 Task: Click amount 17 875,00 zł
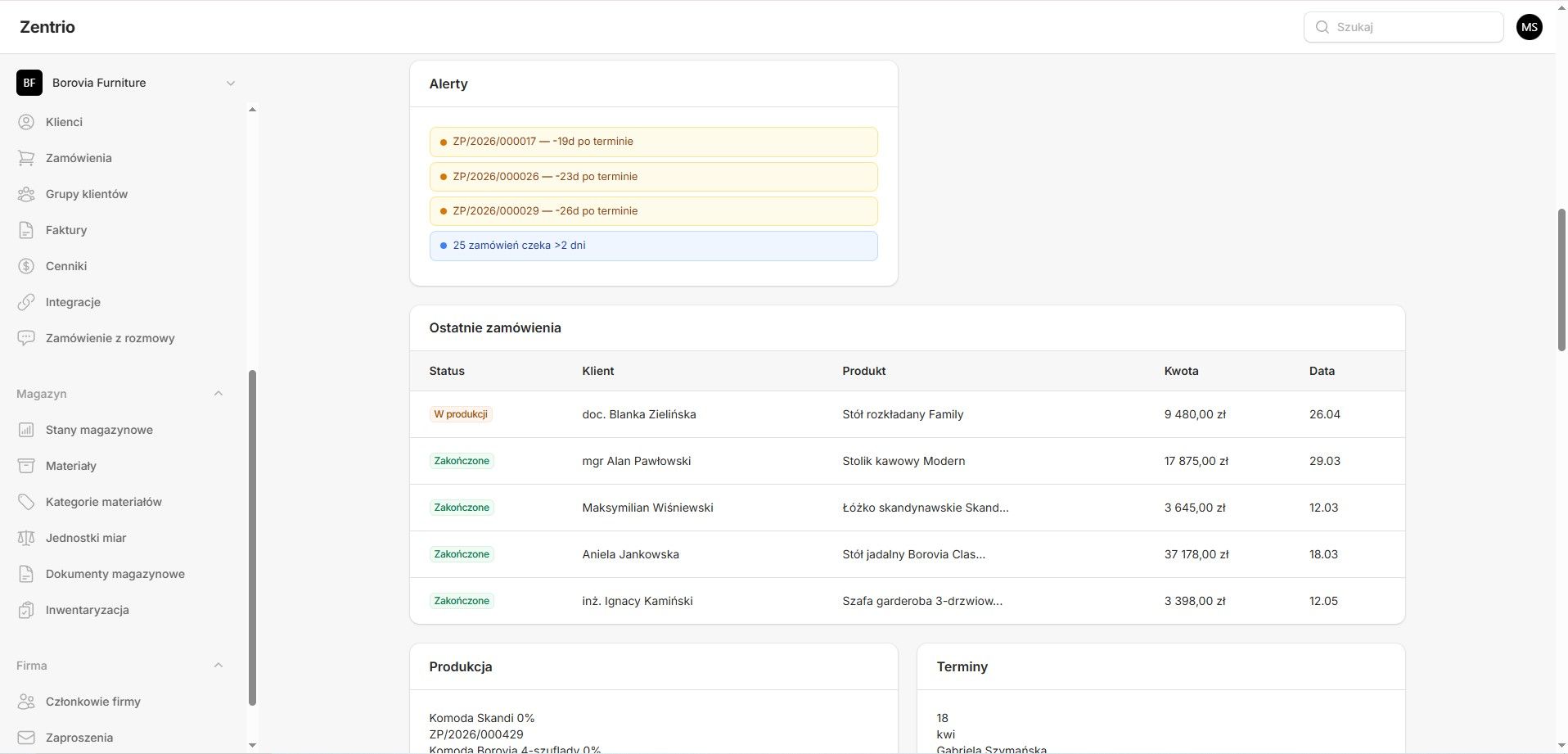(1196, 461)
